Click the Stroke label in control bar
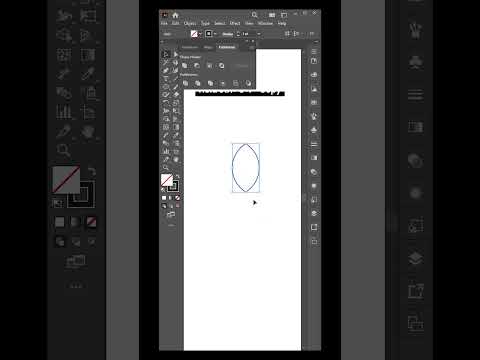 click(228, 34)
